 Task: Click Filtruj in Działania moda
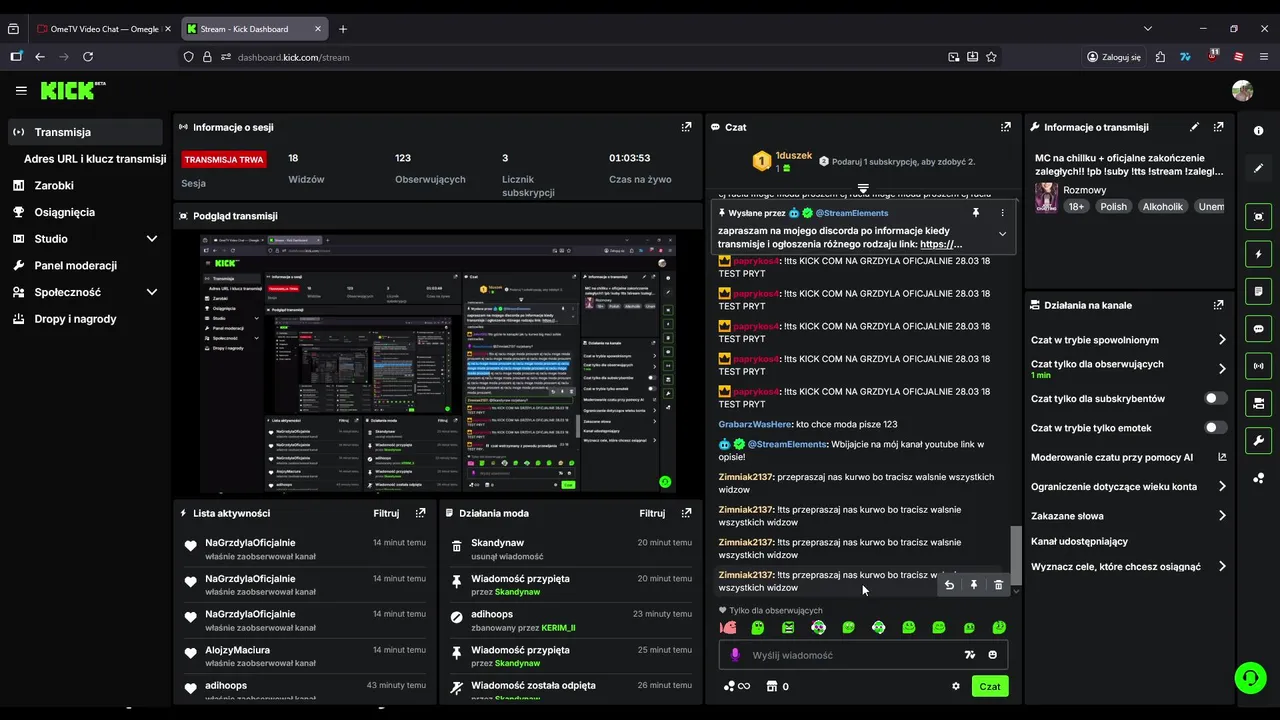point(652,513)
